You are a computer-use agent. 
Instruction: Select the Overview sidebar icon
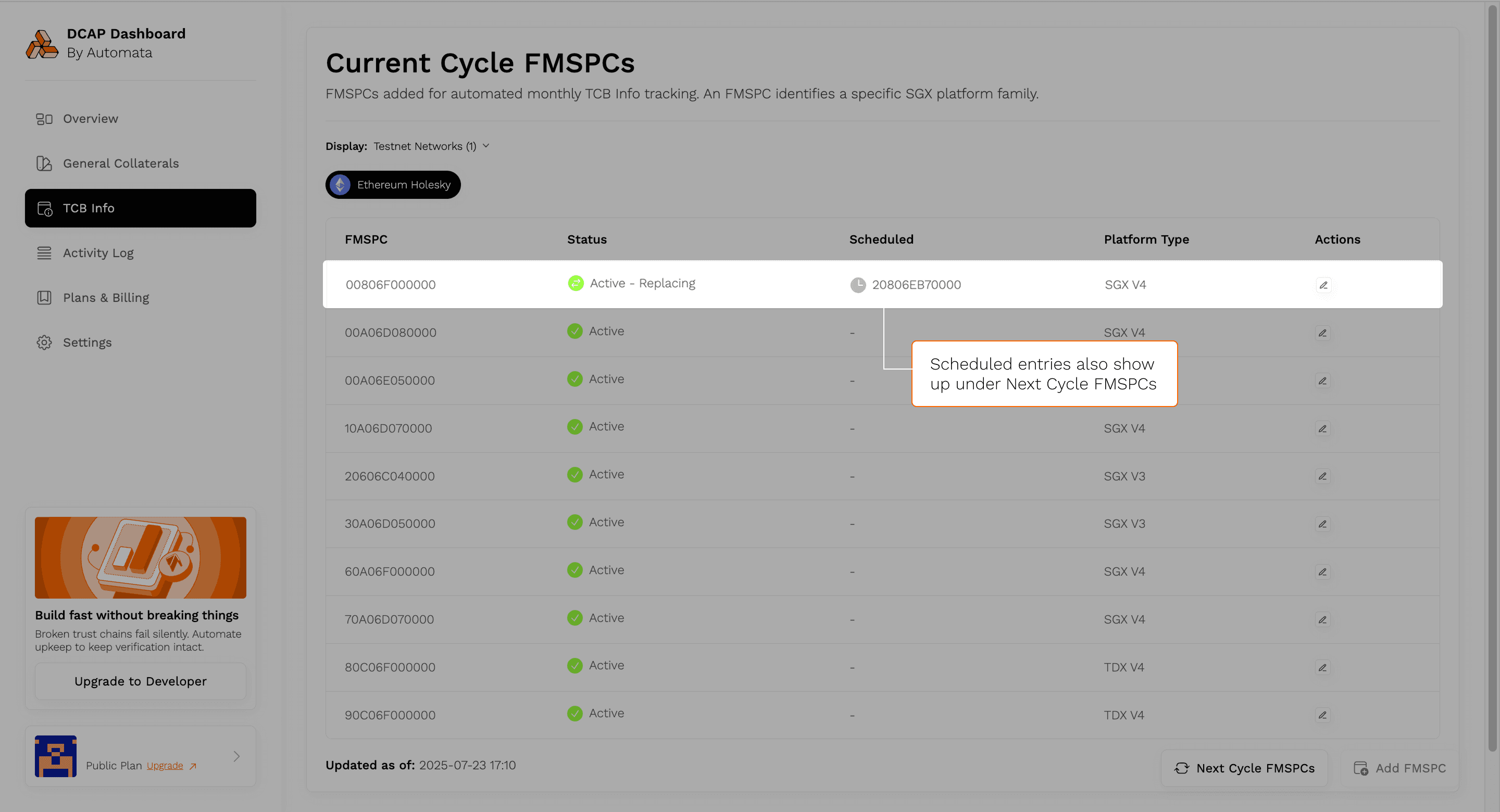pyautogui.click(x=44, y=119)
